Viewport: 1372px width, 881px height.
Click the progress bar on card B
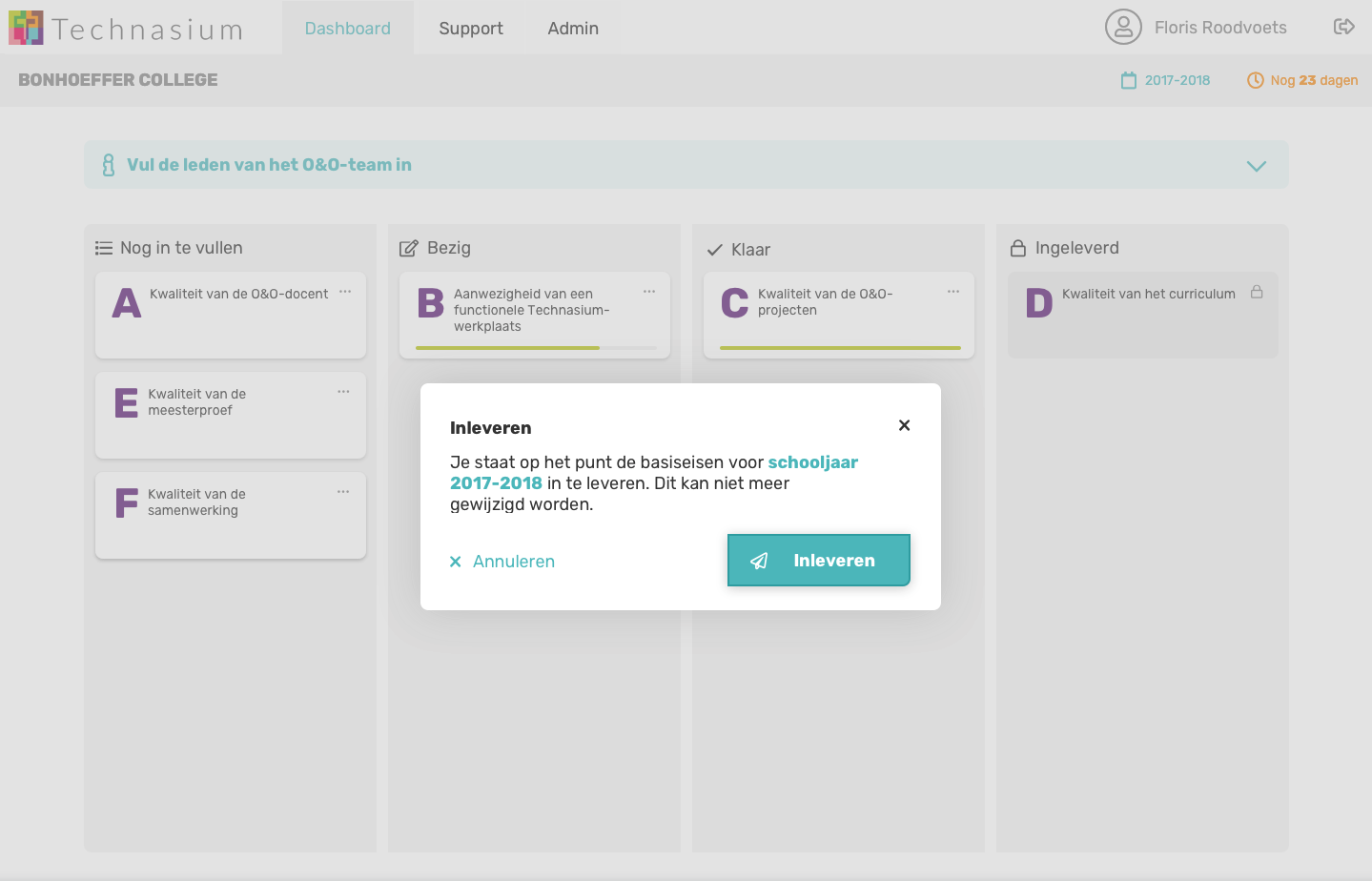[x=536, y=348]
